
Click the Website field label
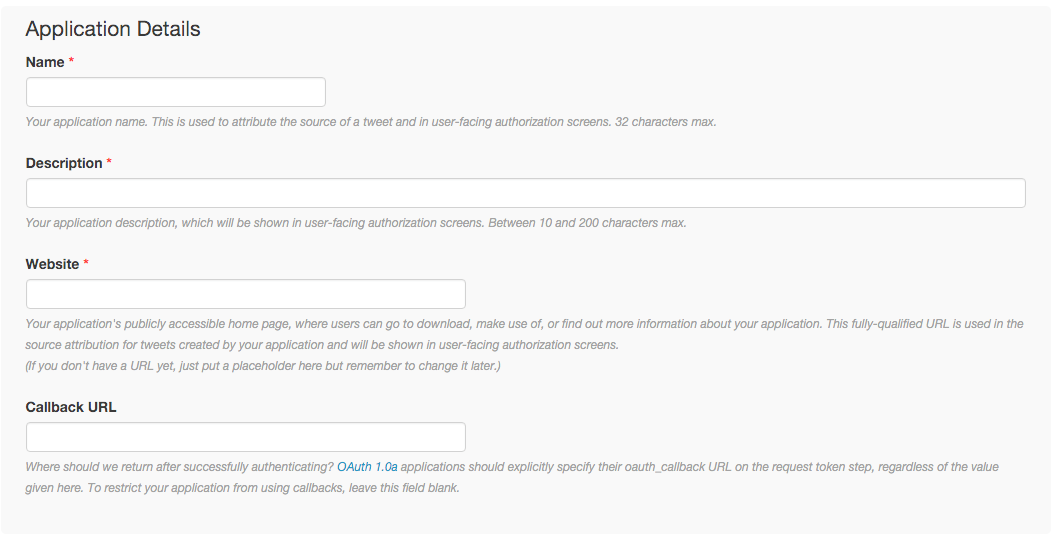pyautogui.click(x=52, y=264)
